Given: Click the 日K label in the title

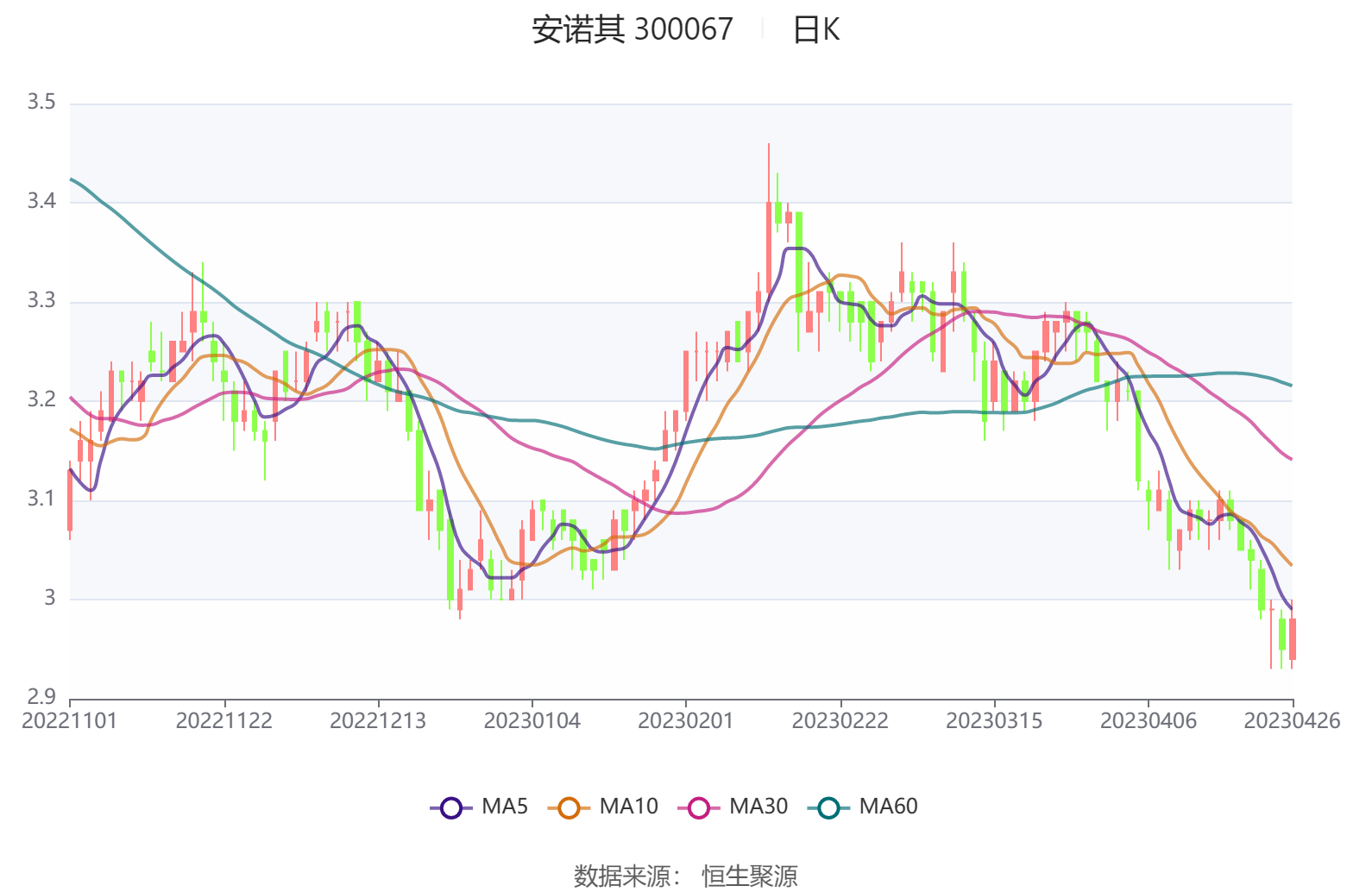Looking at the screenshot, I should 816,29.
